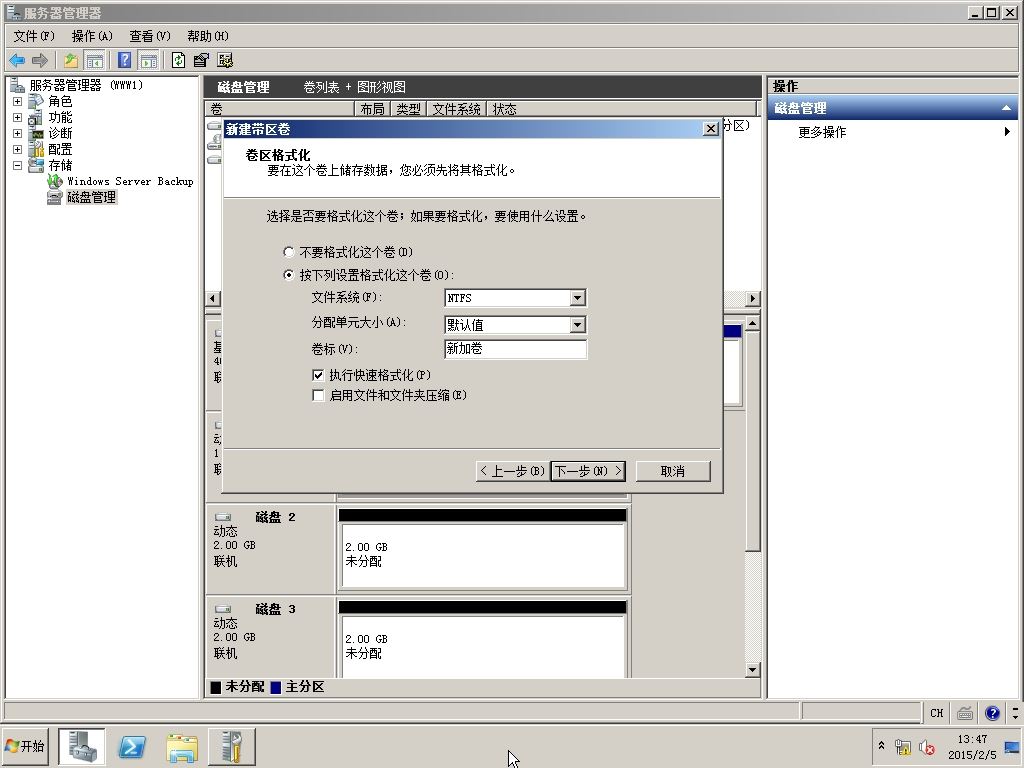
Task: Collapse the 磁盘管理 actions section arrow
Action: coord(1006,108)
